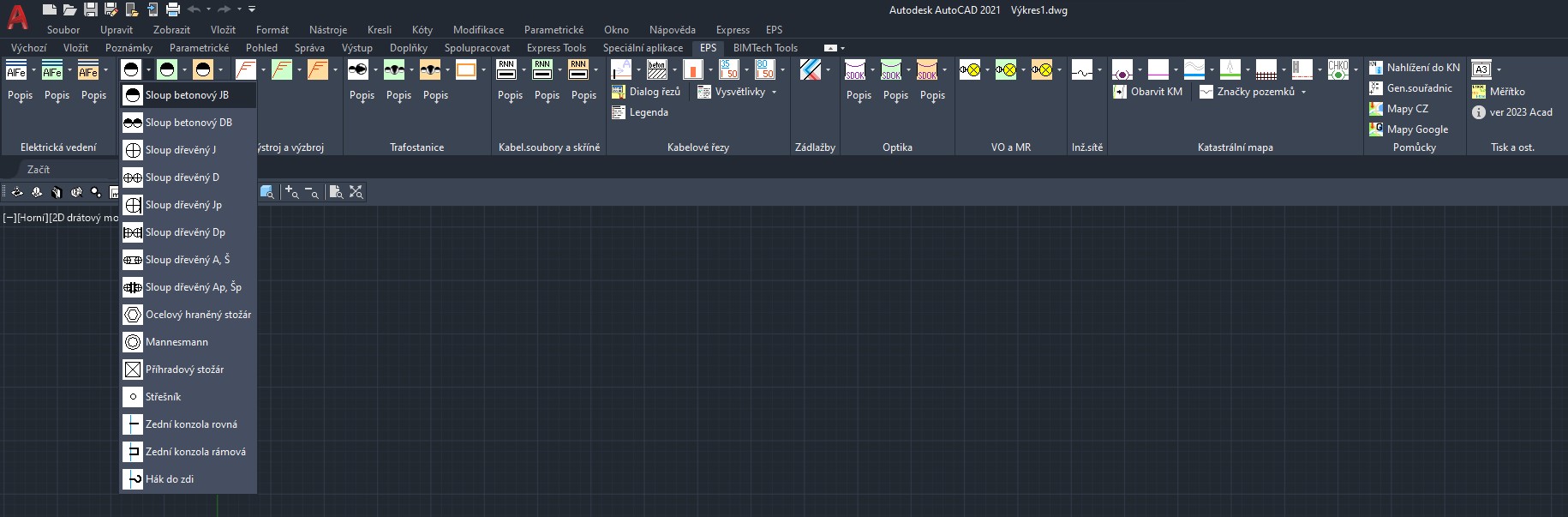Expand the Vysvětlivky dropdown arrow

coord(775,92)
